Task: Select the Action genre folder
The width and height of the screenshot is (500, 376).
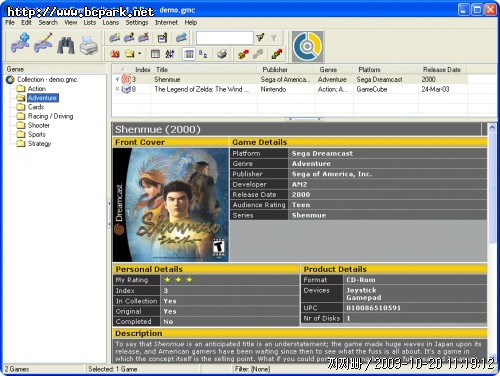Action: point(37,88)
